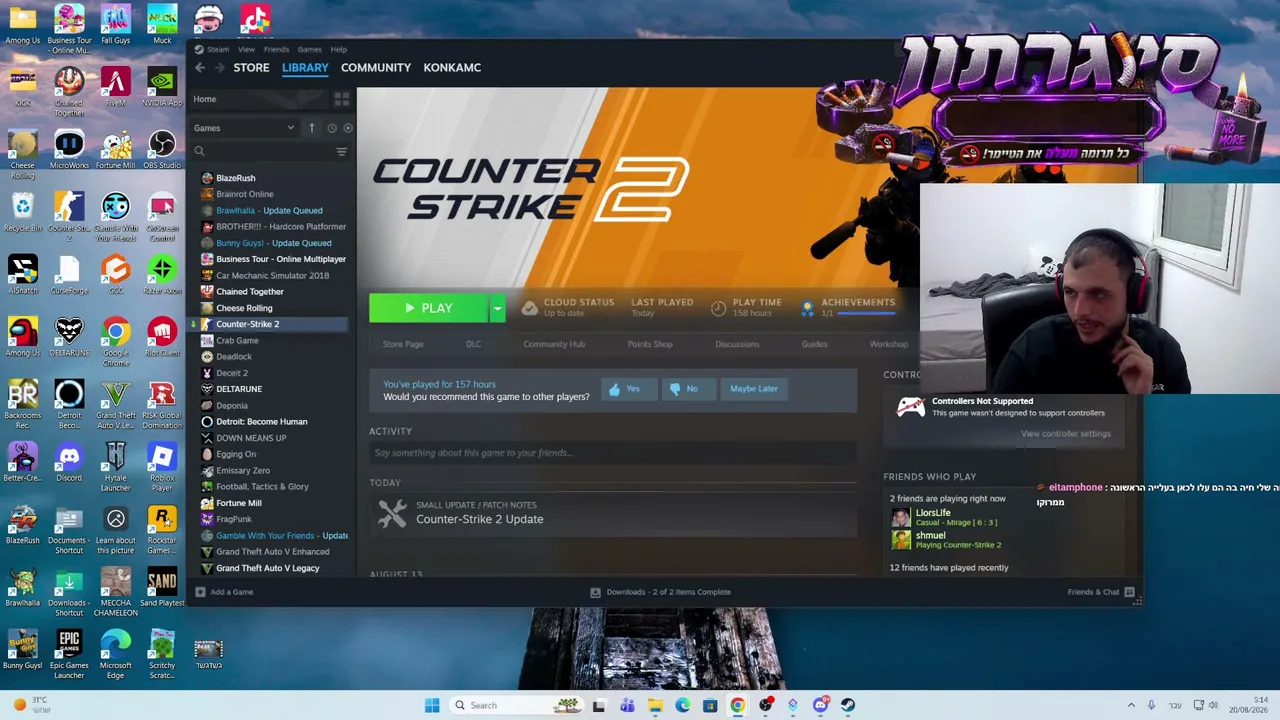Open the Achievements progress bar
This screenshot has width=1280, height=720.
(x=866, y=313)
